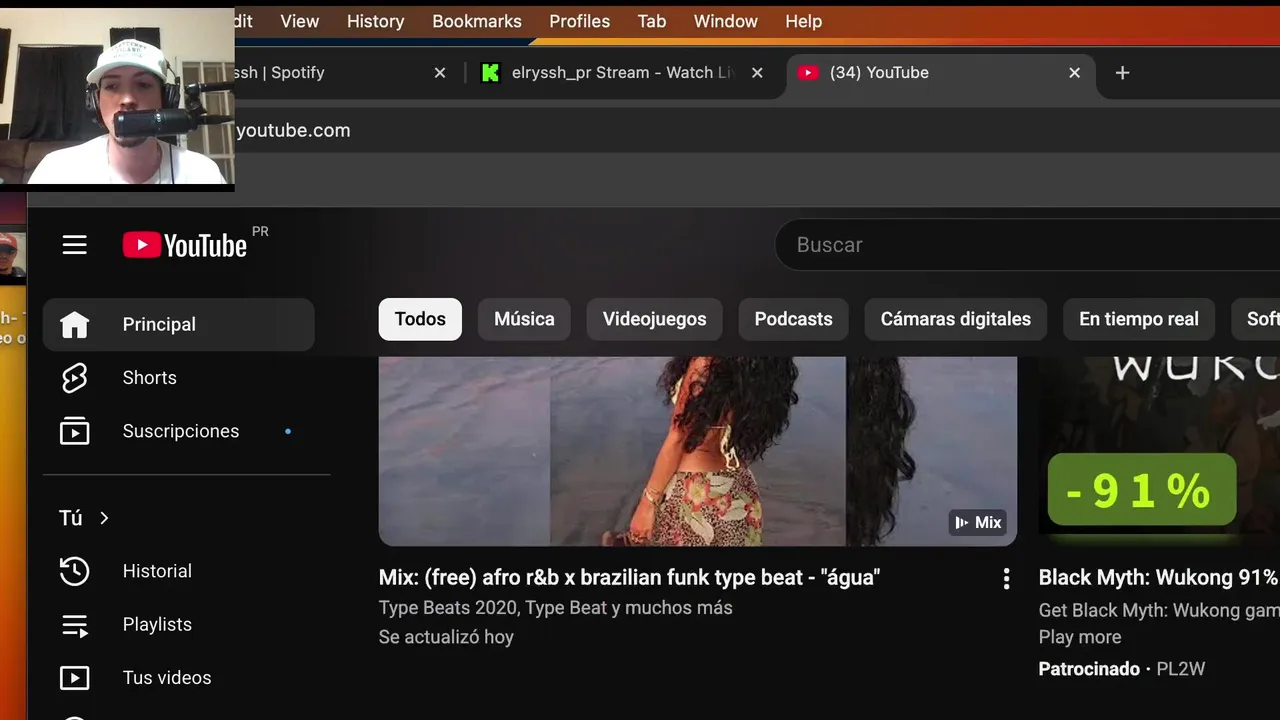Open the Help menu
This screenshot has height=720, width=1280.
tap(803, 21)
